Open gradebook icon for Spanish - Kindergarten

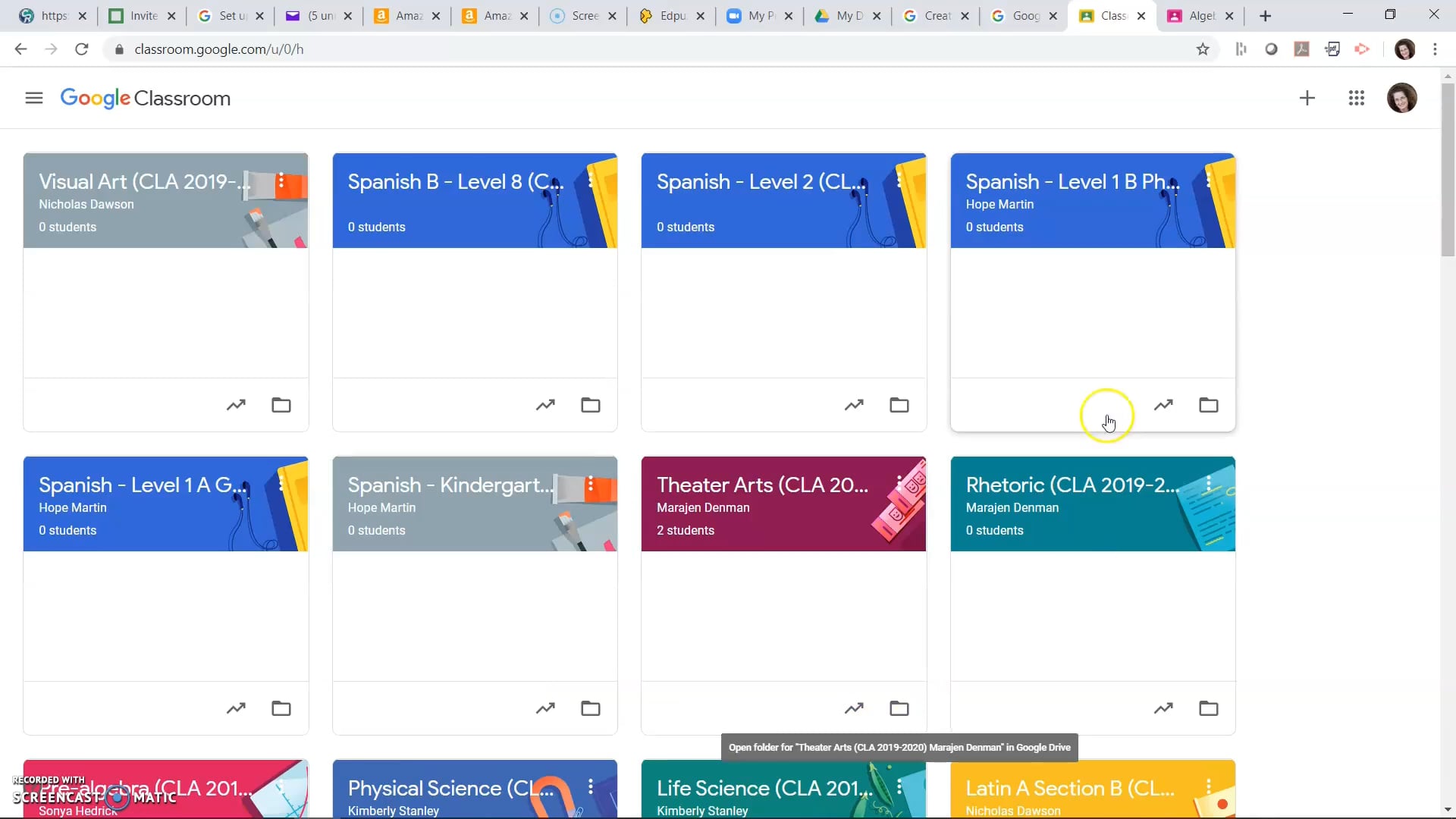pyautogui.click(x=545, y=708)
